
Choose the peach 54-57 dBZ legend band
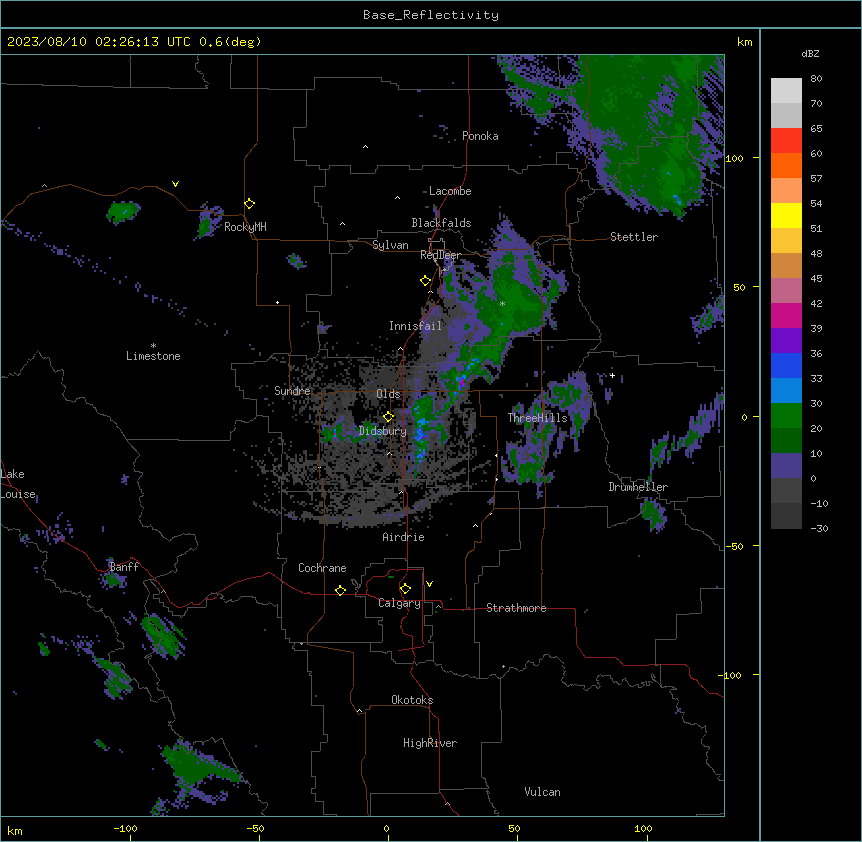[786, 191]
